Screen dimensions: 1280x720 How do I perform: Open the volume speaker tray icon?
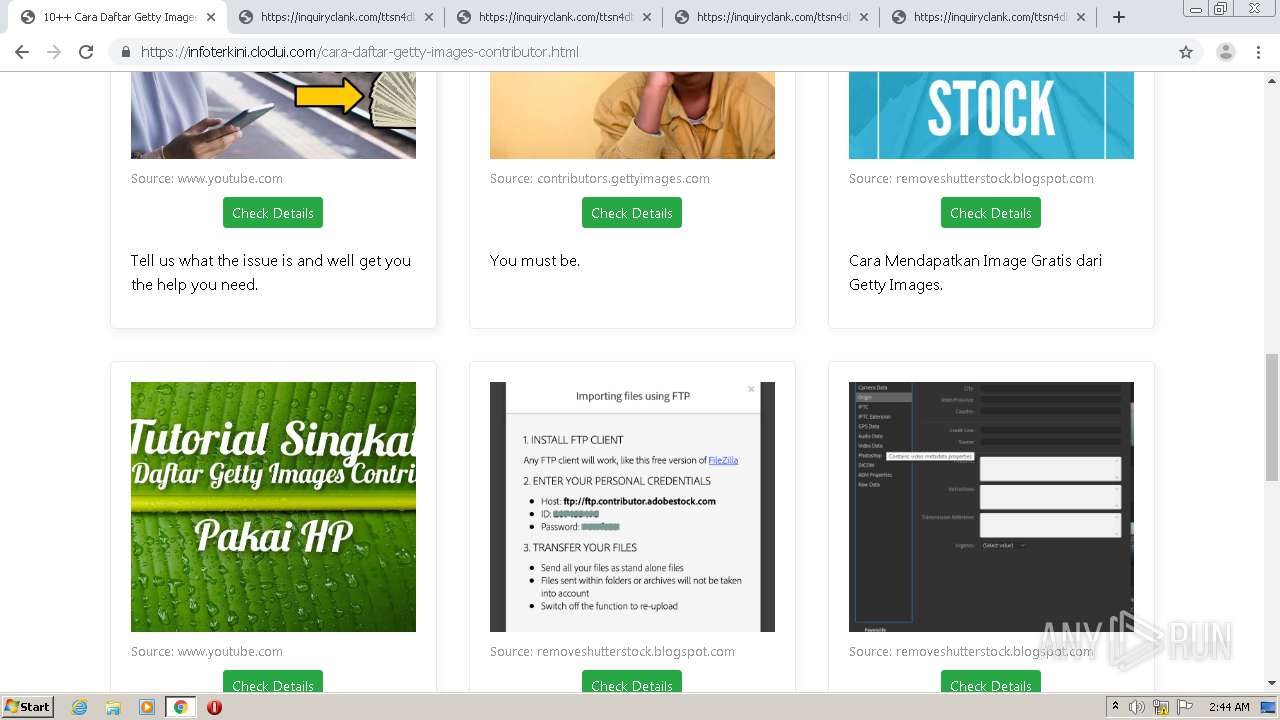point(1137,707)
